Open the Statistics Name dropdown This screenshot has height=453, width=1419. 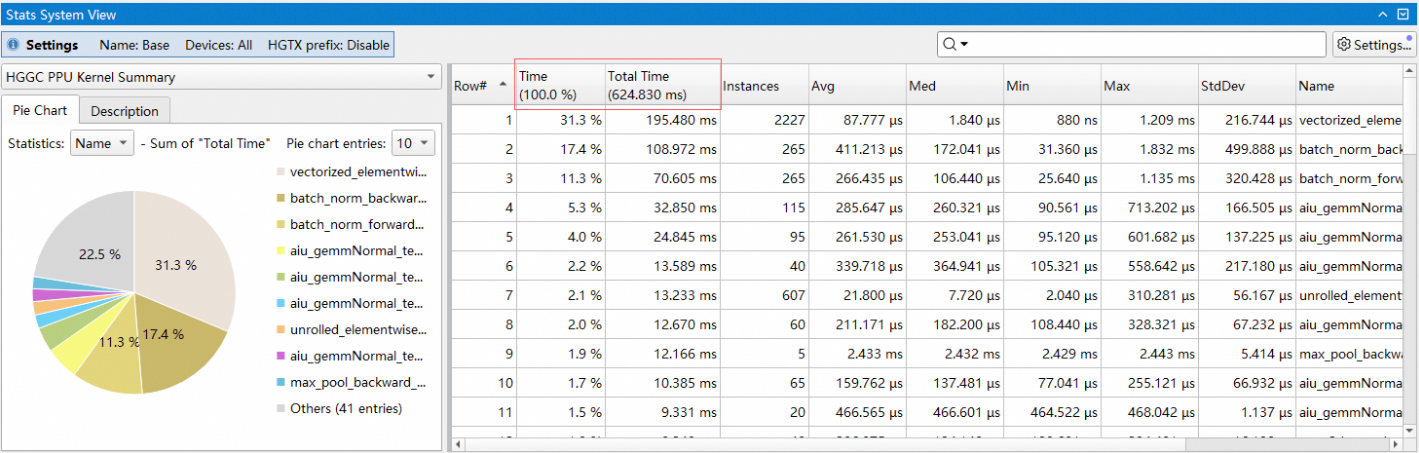(102, 143)
